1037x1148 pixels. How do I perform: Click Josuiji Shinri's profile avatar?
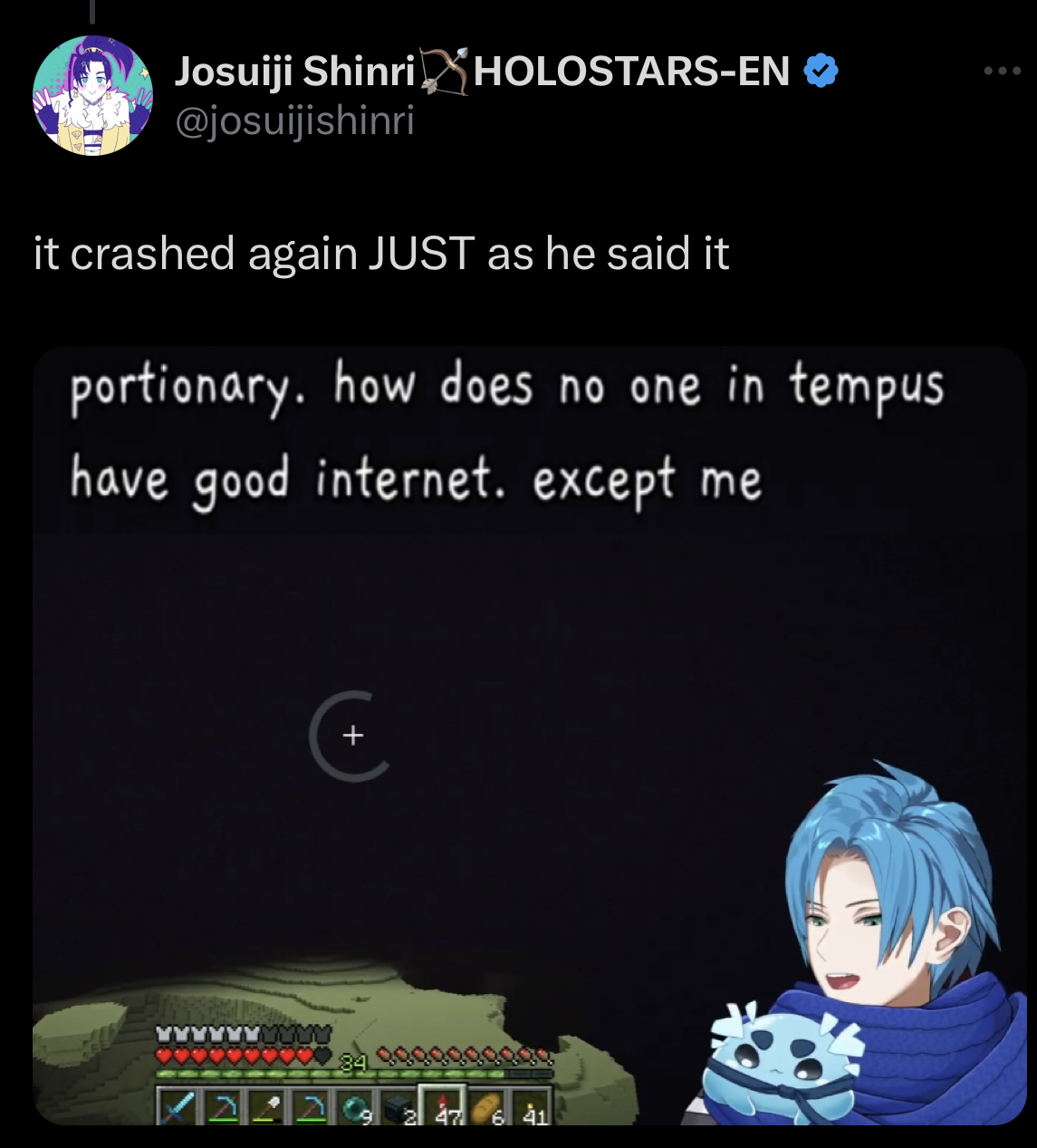(91, 96)
